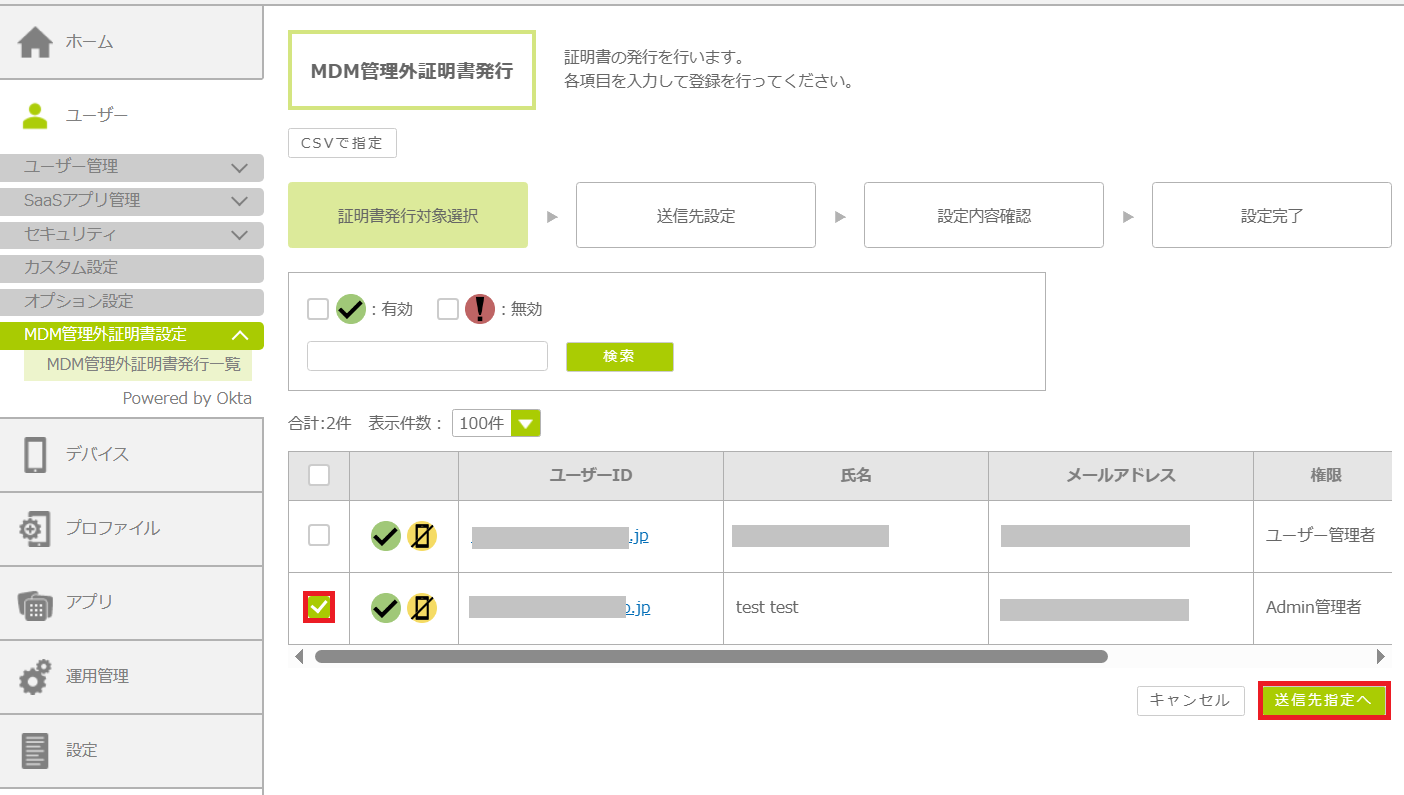Open the App icon section
Image resolution: width=1404 pixels, height=795 pixels.
(35, 602)
